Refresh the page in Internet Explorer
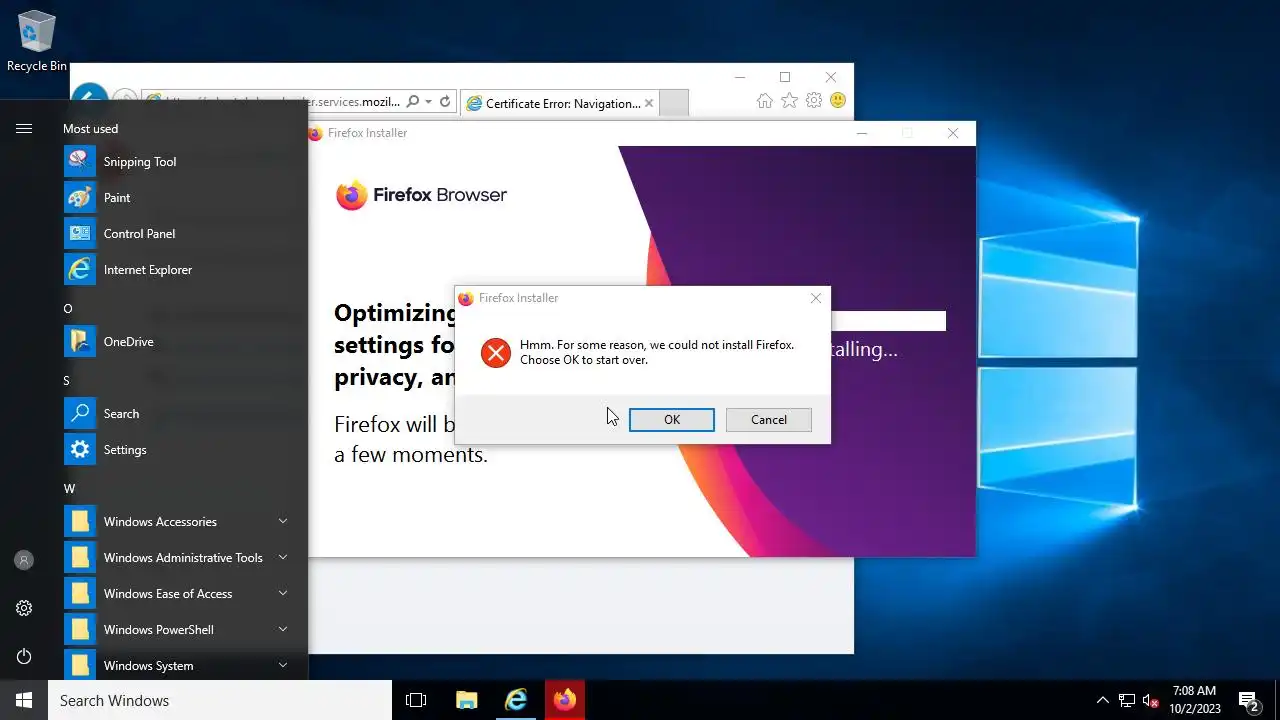Viewport: 1280px width, 720px height. [445, 102]
